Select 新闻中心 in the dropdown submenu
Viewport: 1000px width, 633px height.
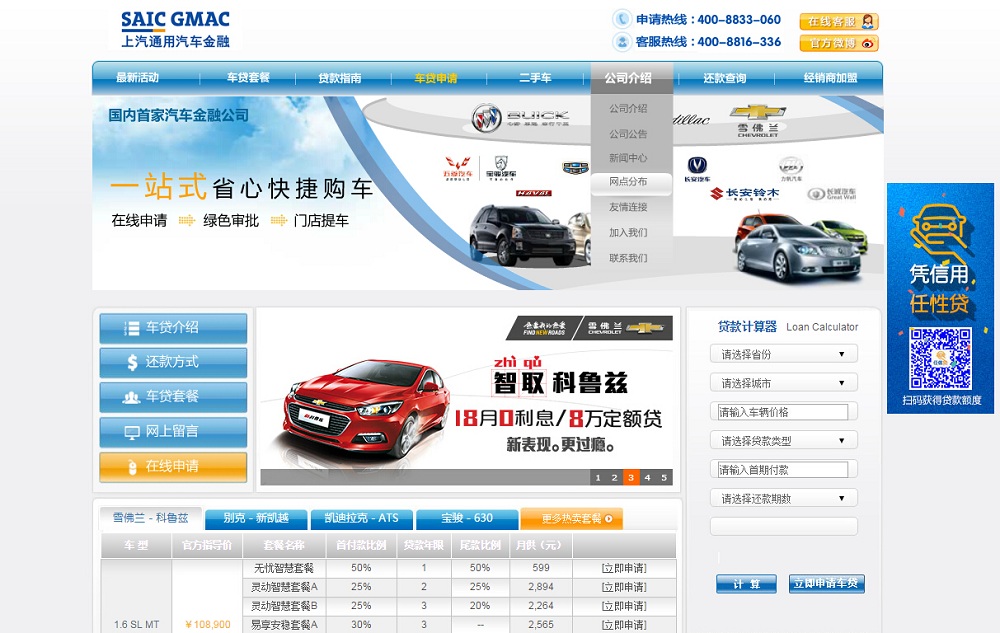(x=628, y=158)
